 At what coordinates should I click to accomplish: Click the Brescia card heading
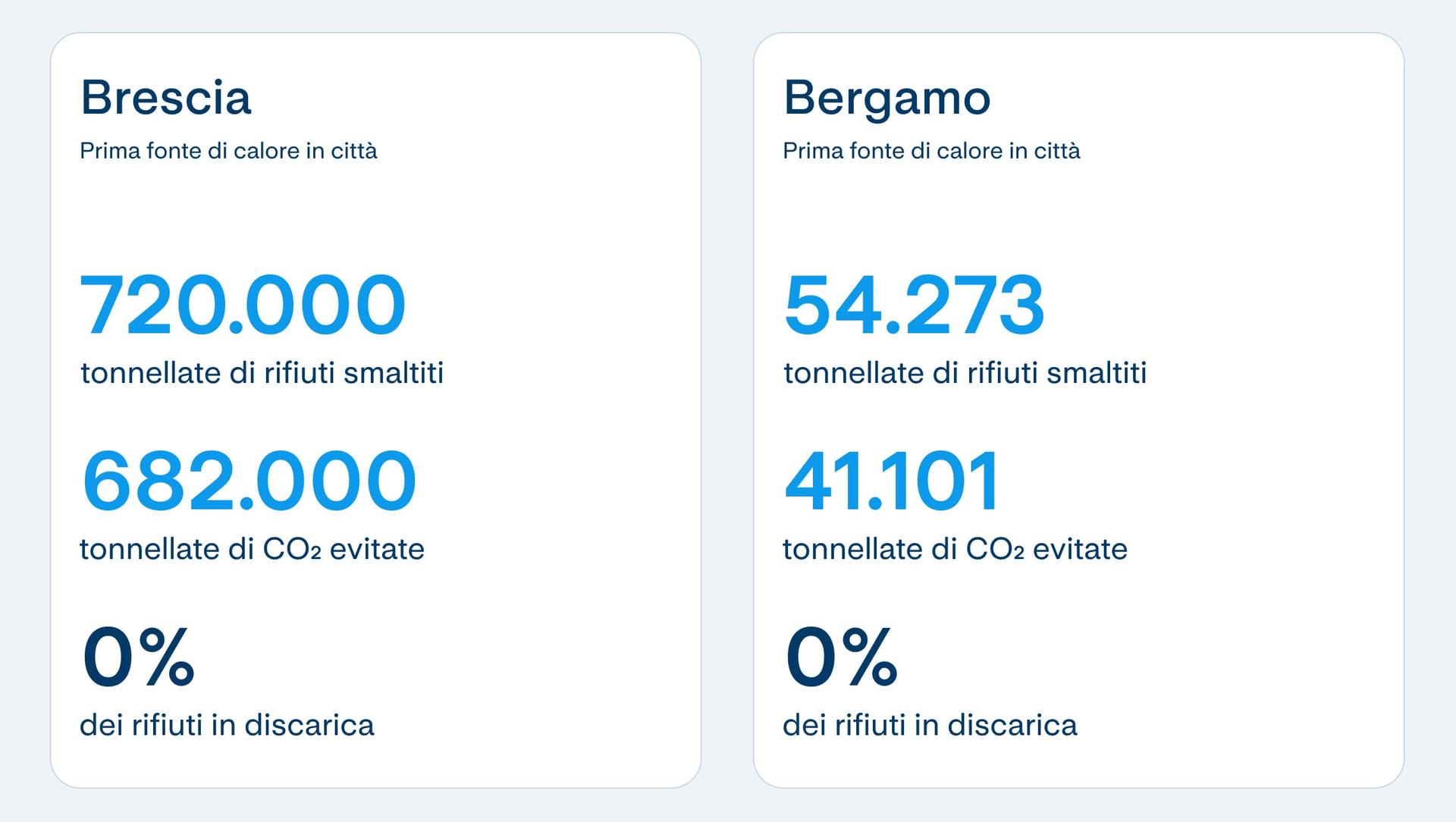coord(165,98)
